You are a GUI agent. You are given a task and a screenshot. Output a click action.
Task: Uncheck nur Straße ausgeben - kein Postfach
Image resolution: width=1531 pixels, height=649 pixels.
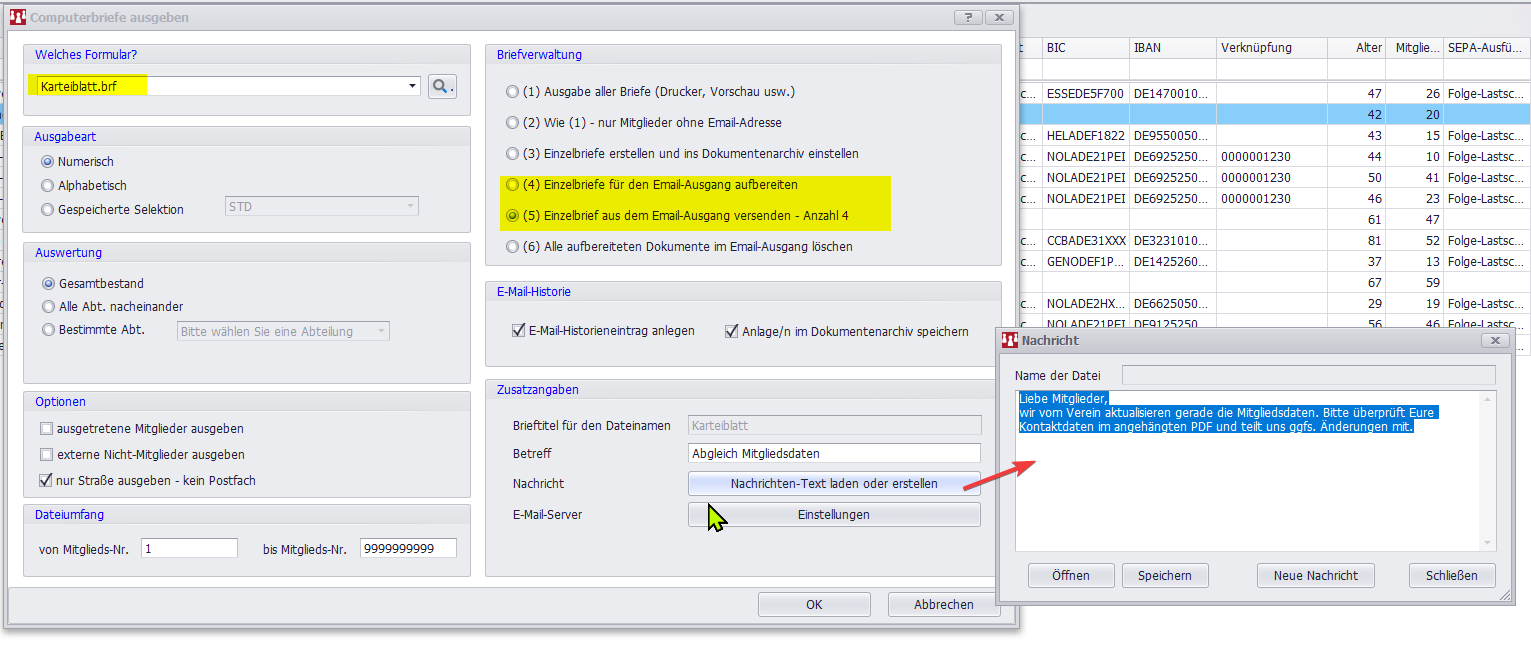pyautogui.click(x=46, y=481)
